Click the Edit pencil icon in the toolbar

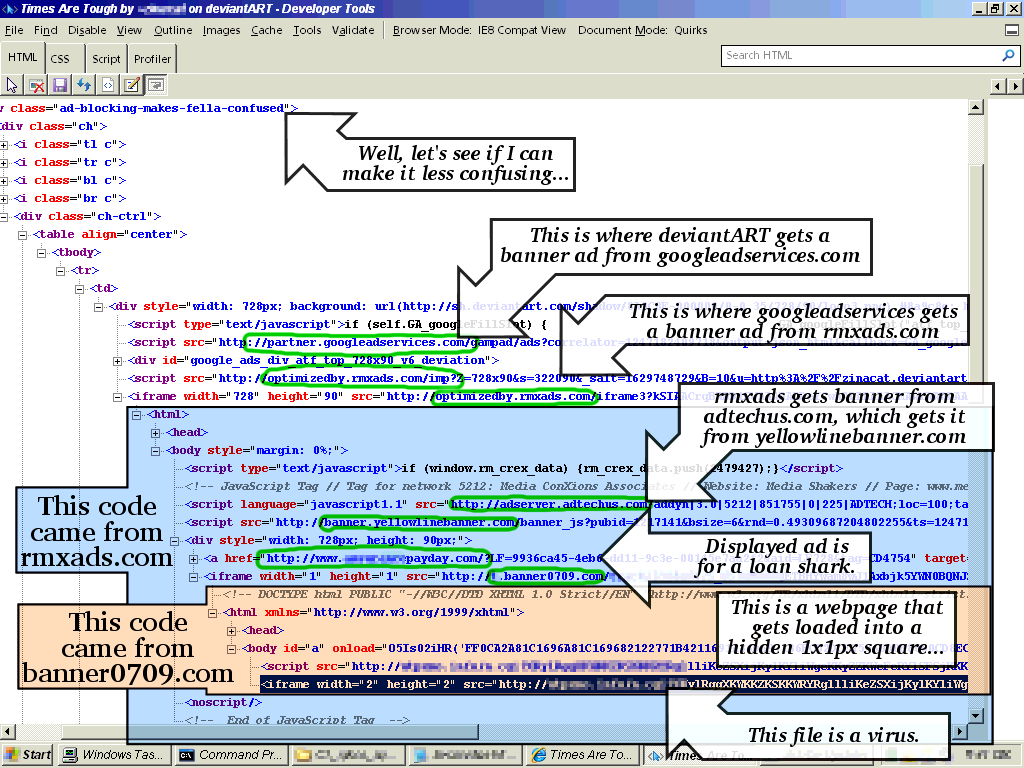pos(131,85)
